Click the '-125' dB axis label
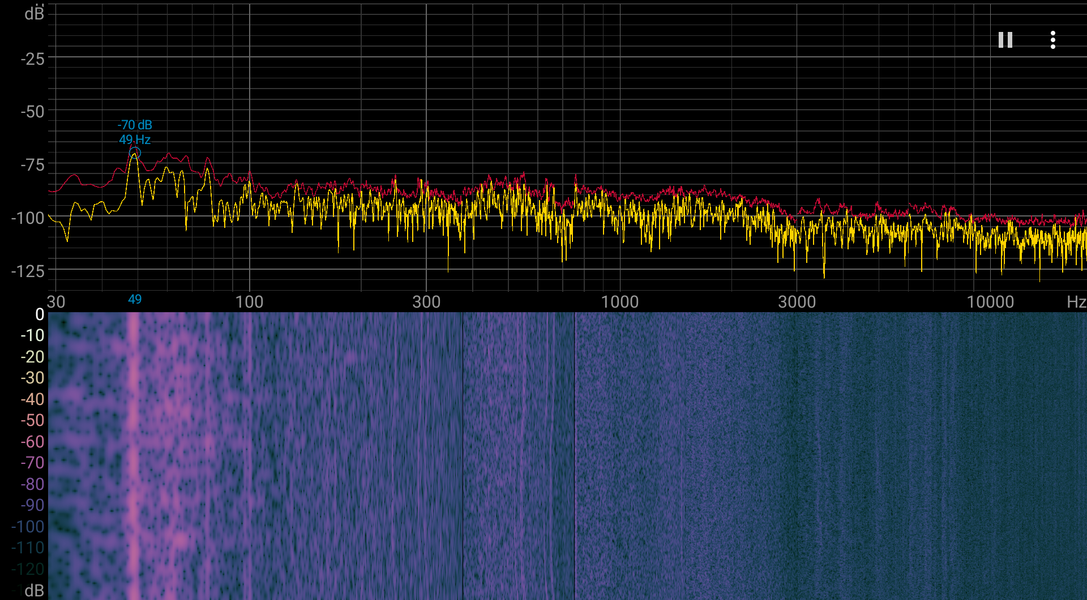Image resolution: width=1087 pixels, height=600 pixels. (28, 271)
